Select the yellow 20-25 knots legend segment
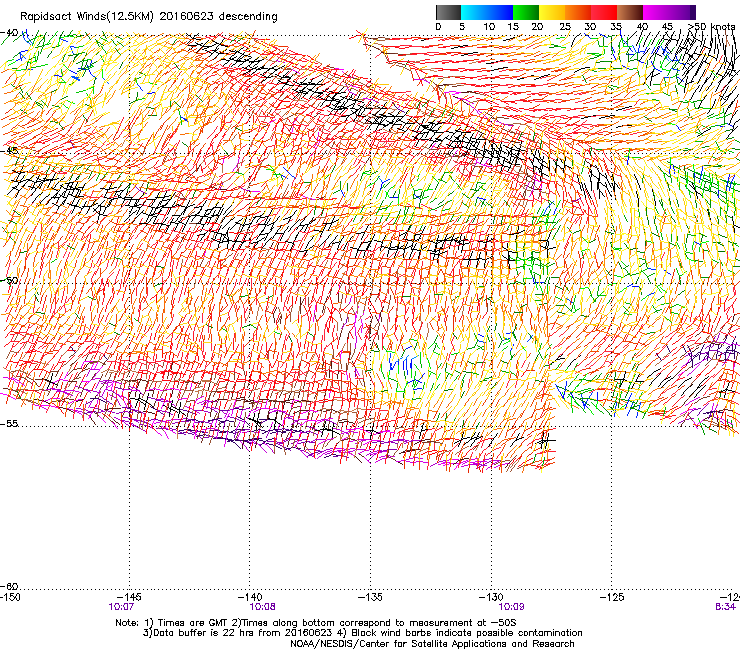 point(552,12)
